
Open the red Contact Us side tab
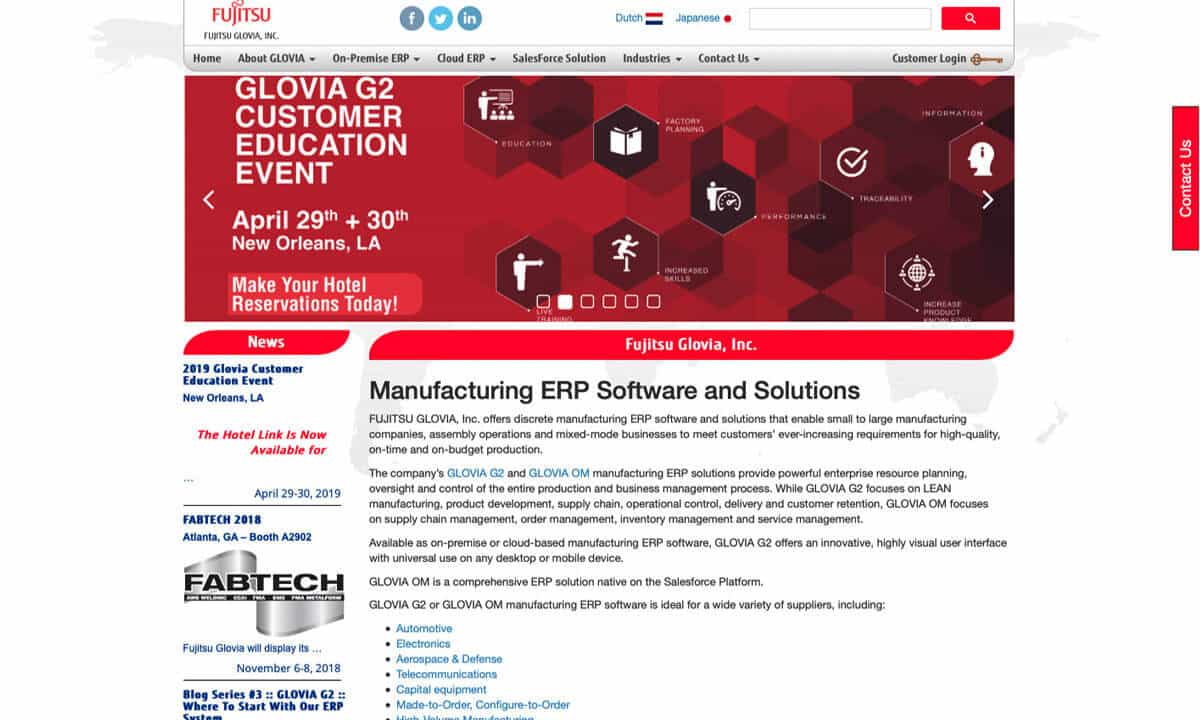pos(1185,178)
